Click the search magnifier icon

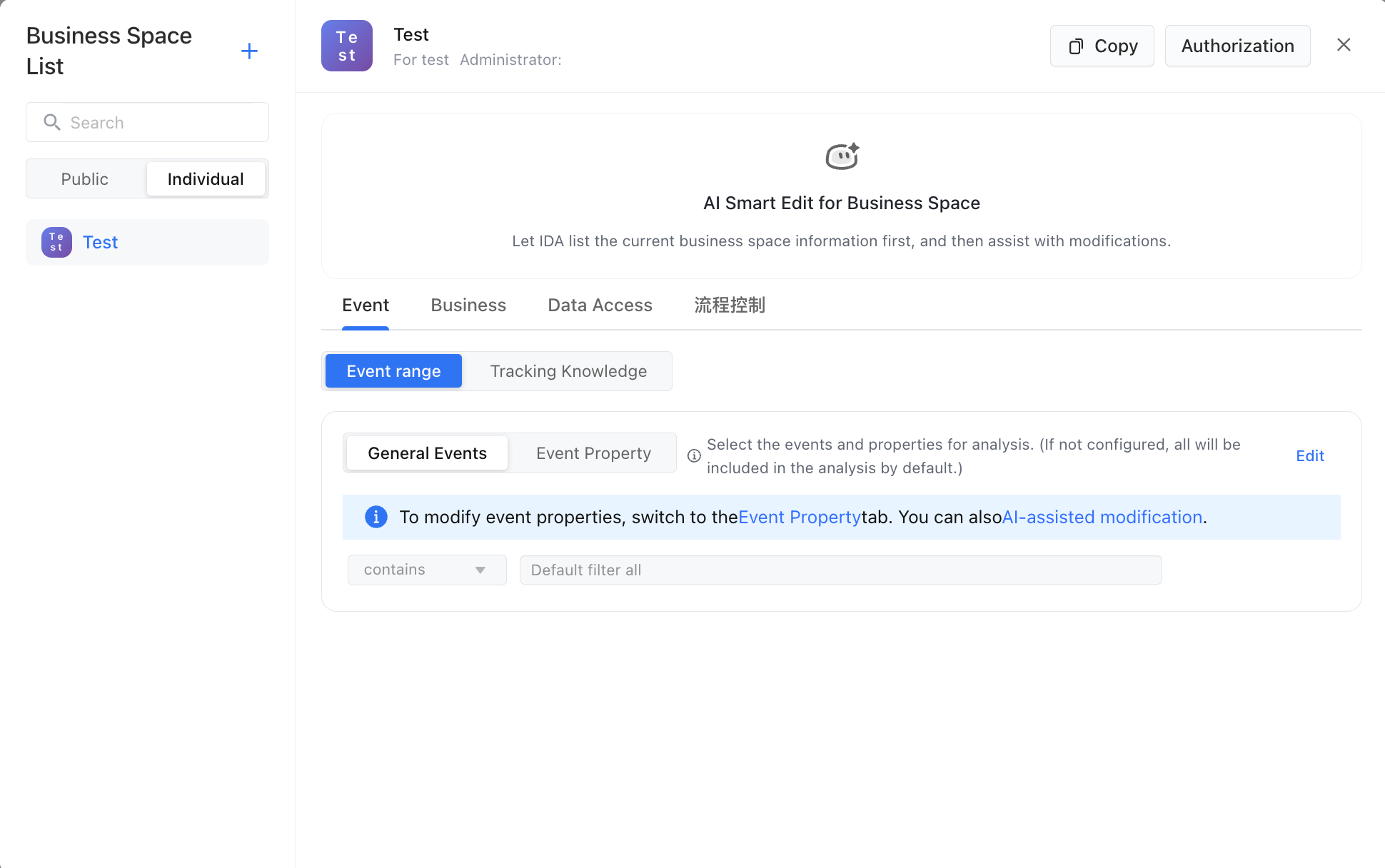(51, 122)
